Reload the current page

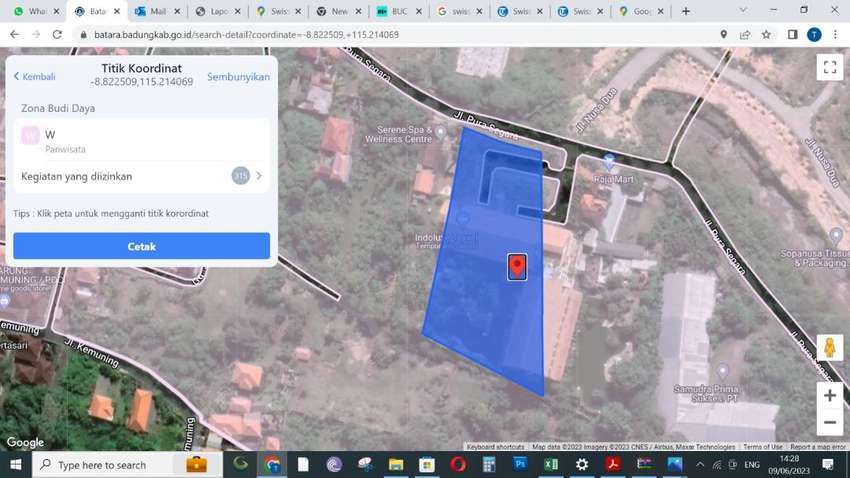[57, 34]
